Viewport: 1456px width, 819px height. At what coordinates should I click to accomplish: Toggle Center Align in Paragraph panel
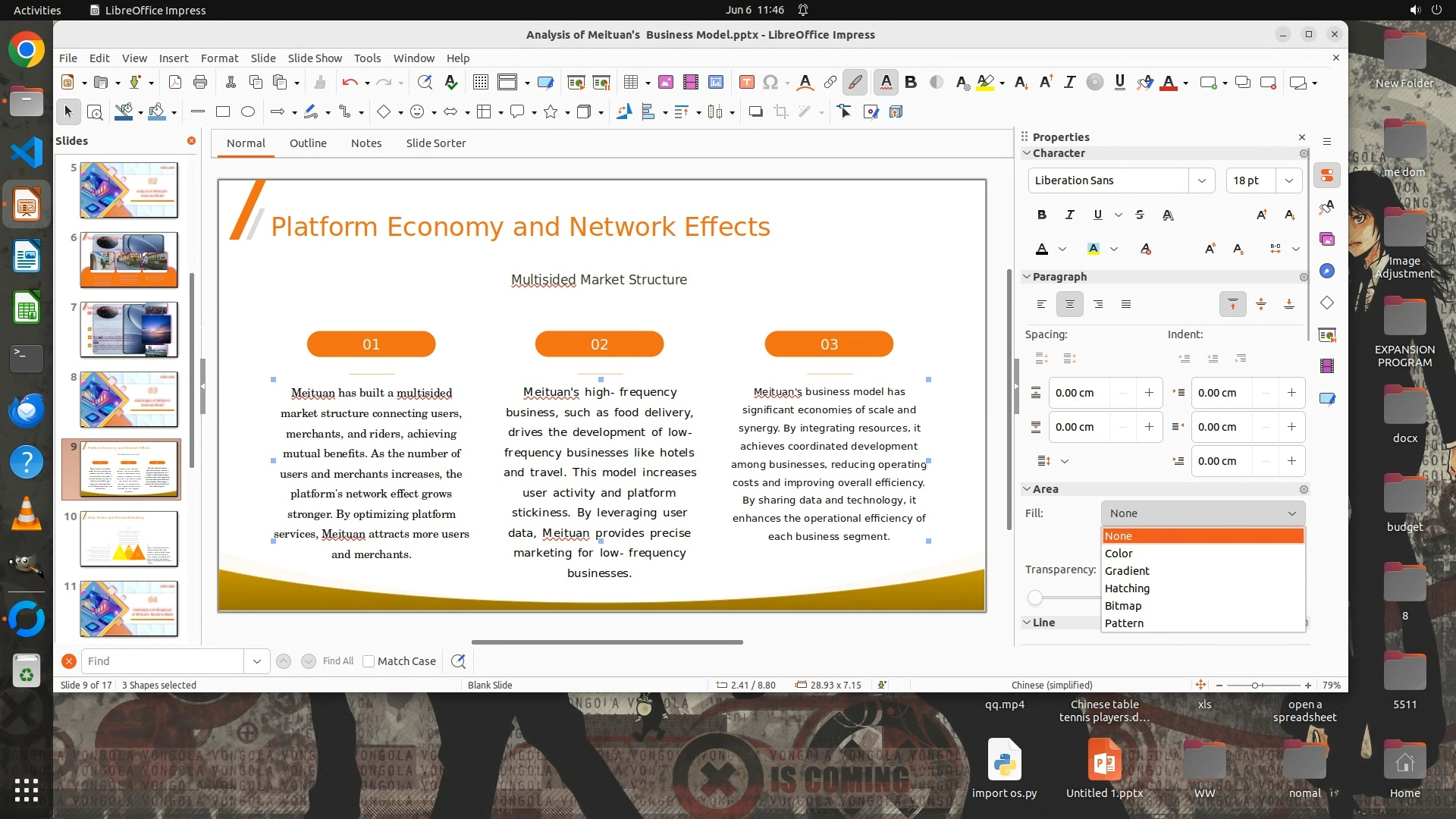(x=1069, y=305)
